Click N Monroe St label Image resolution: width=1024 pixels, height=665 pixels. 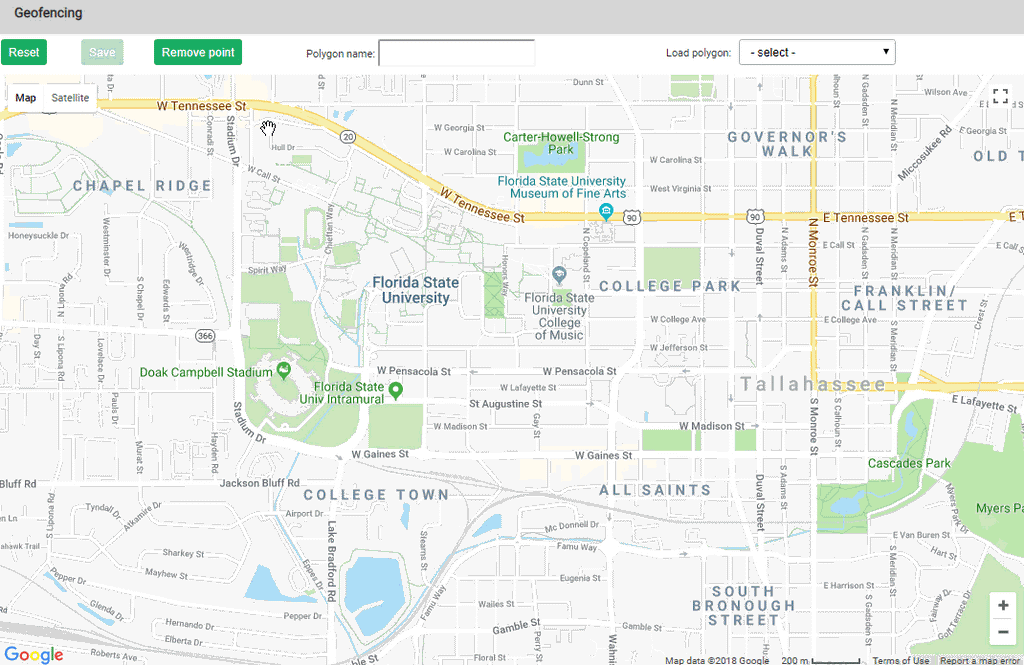[x=813, y=253]
